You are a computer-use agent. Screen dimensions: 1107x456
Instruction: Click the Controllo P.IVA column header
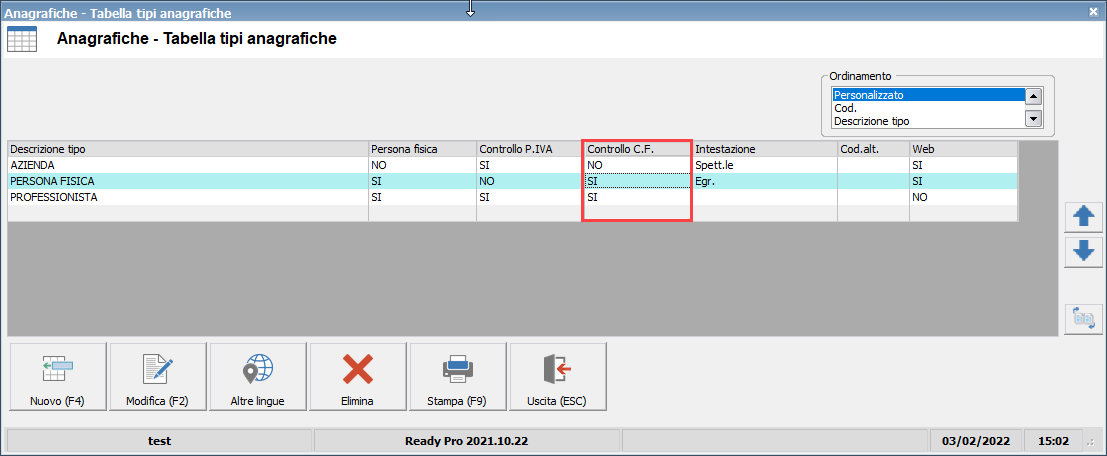coord(530,149)
